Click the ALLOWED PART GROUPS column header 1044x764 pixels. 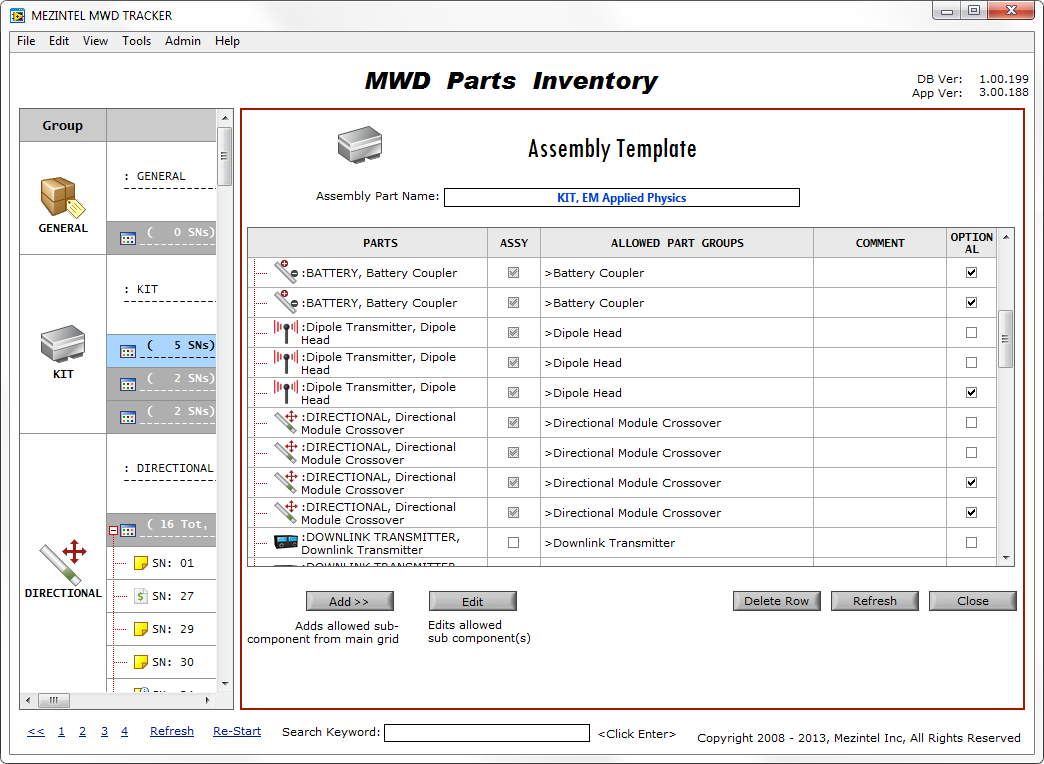[x=677, y=243]
